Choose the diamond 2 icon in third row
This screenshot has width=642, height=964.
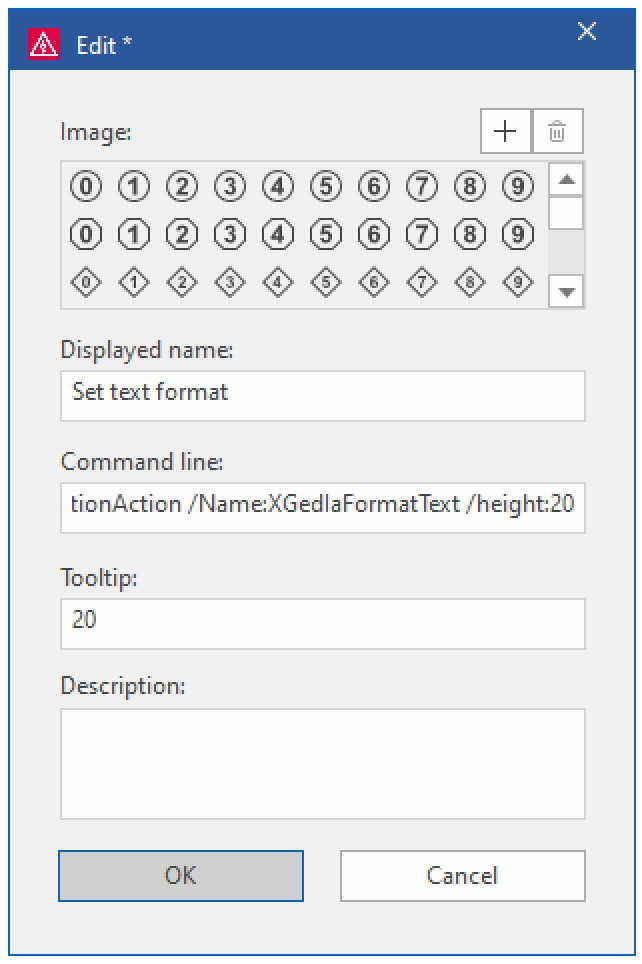point(182,282)
